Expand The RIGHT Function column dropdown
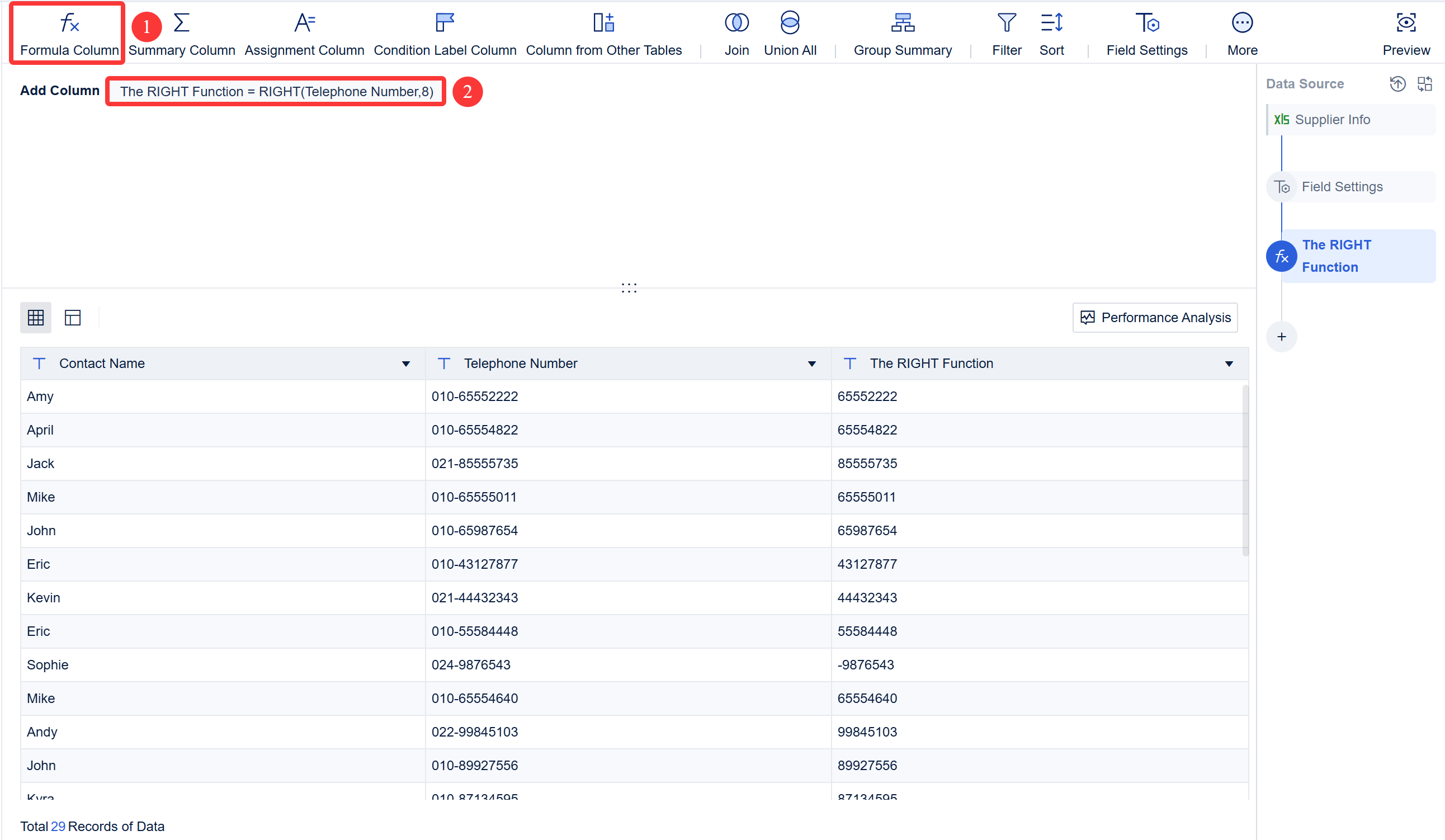 1229,364
